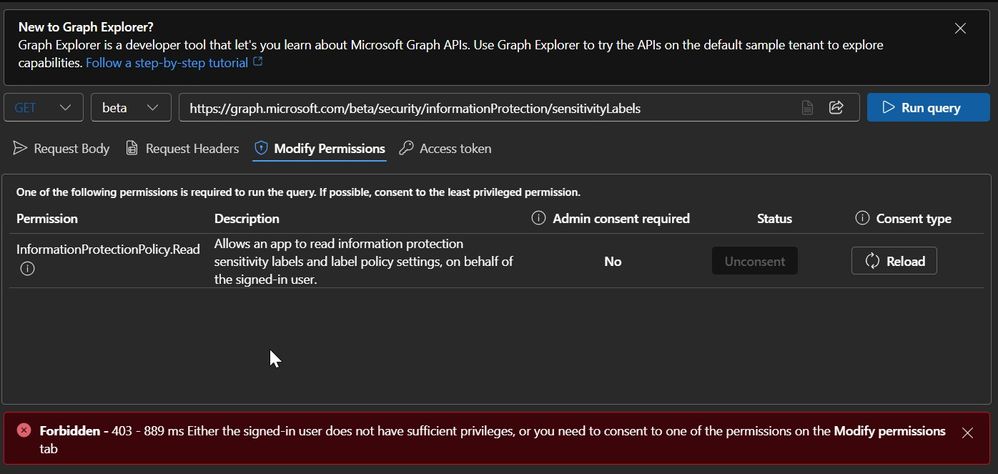The width and height of the screenshot is (998, 474).
Task: Switch to the Request Body tab
Action: coord(61,149)
